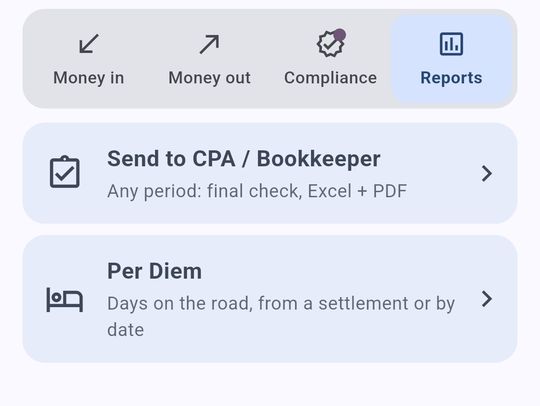Click the purple notification dot on Compliance
This screenshot has width=540, height=406.
(x=340, y=35)
